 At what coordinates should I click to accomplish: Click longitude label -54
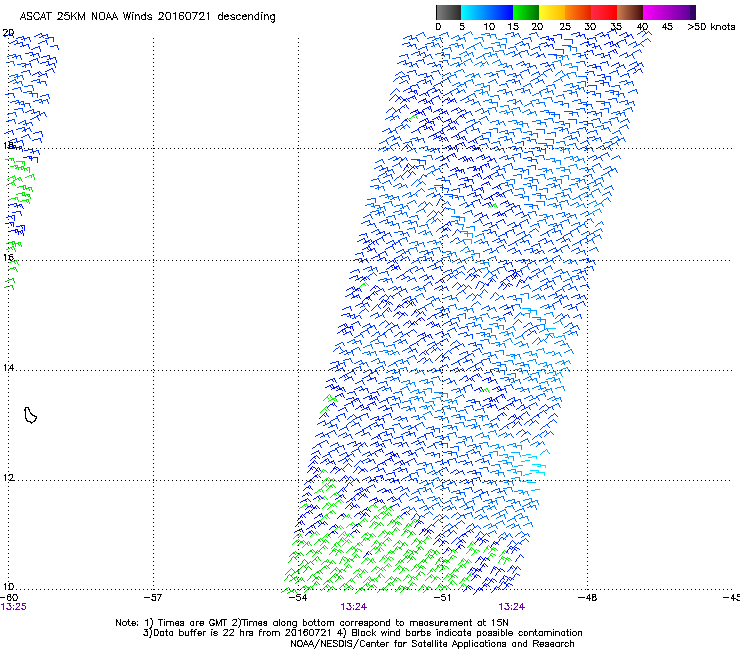tap(298, 597)
